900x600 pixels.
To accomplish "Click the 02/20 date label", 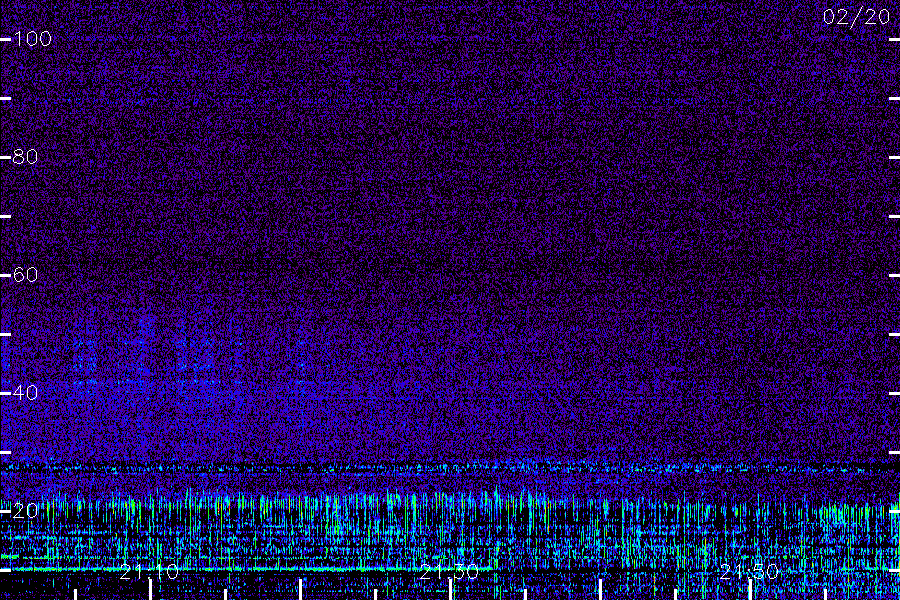I will pyautogui.click(x=856, y=17).
